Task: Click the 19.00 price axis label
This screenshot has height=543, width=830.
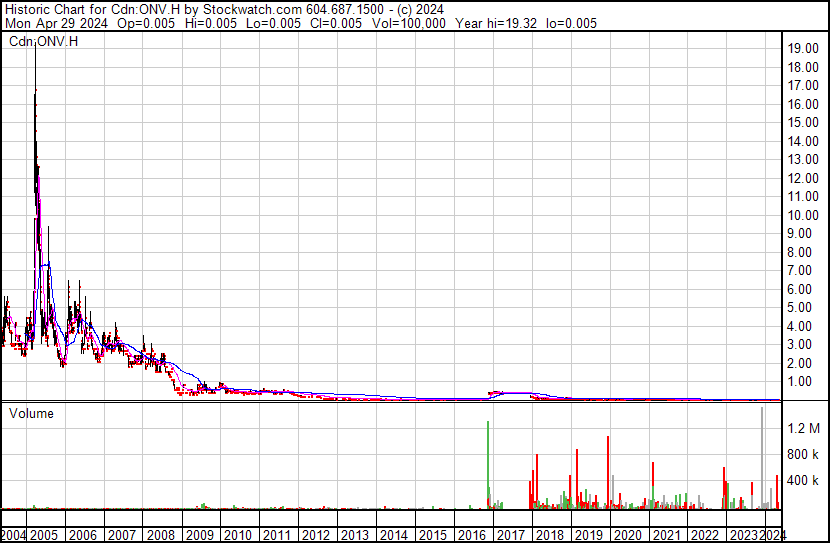Action: (x=803, y=48)
